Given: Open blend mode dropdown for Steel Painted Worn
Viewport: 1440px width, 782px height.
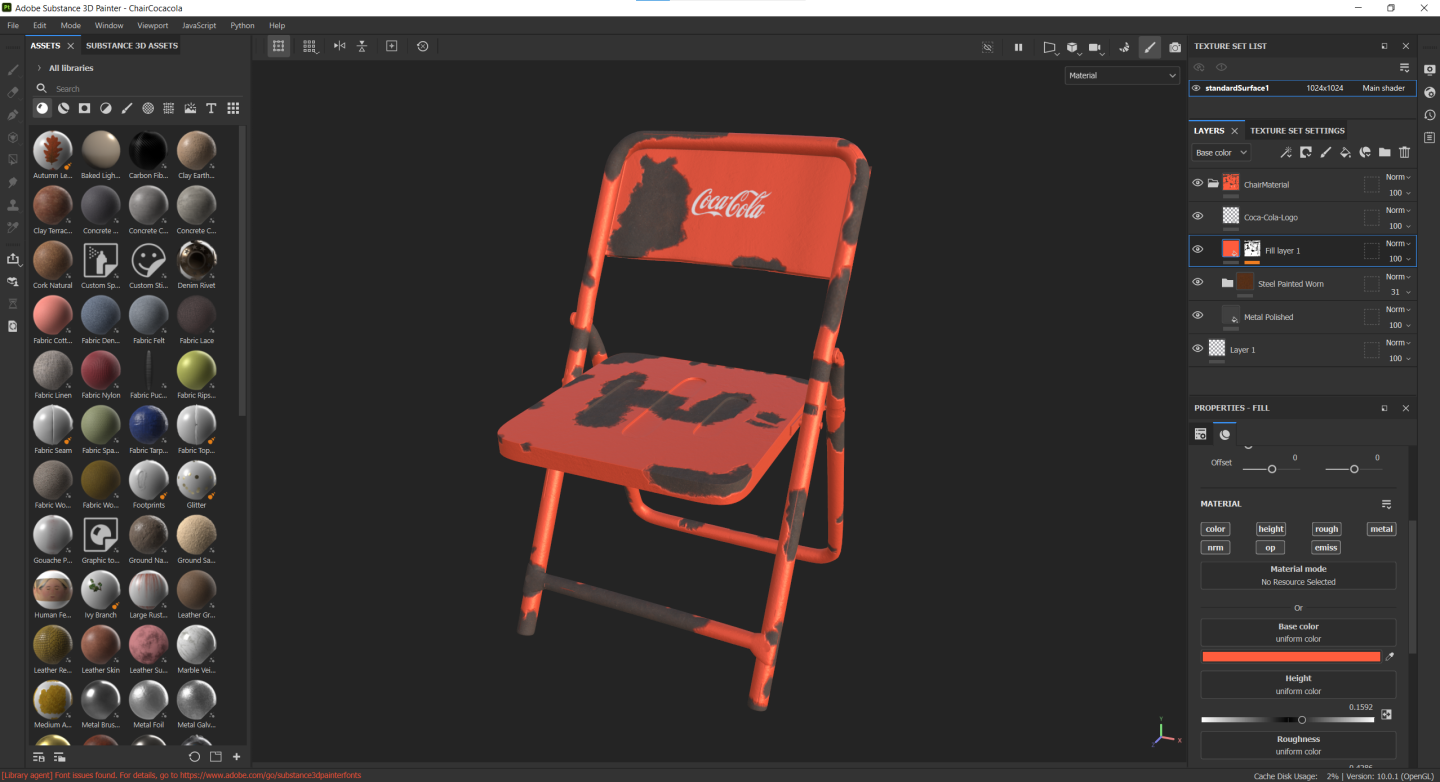Looking at the screenshot, I should click(x=1398, y=276).
